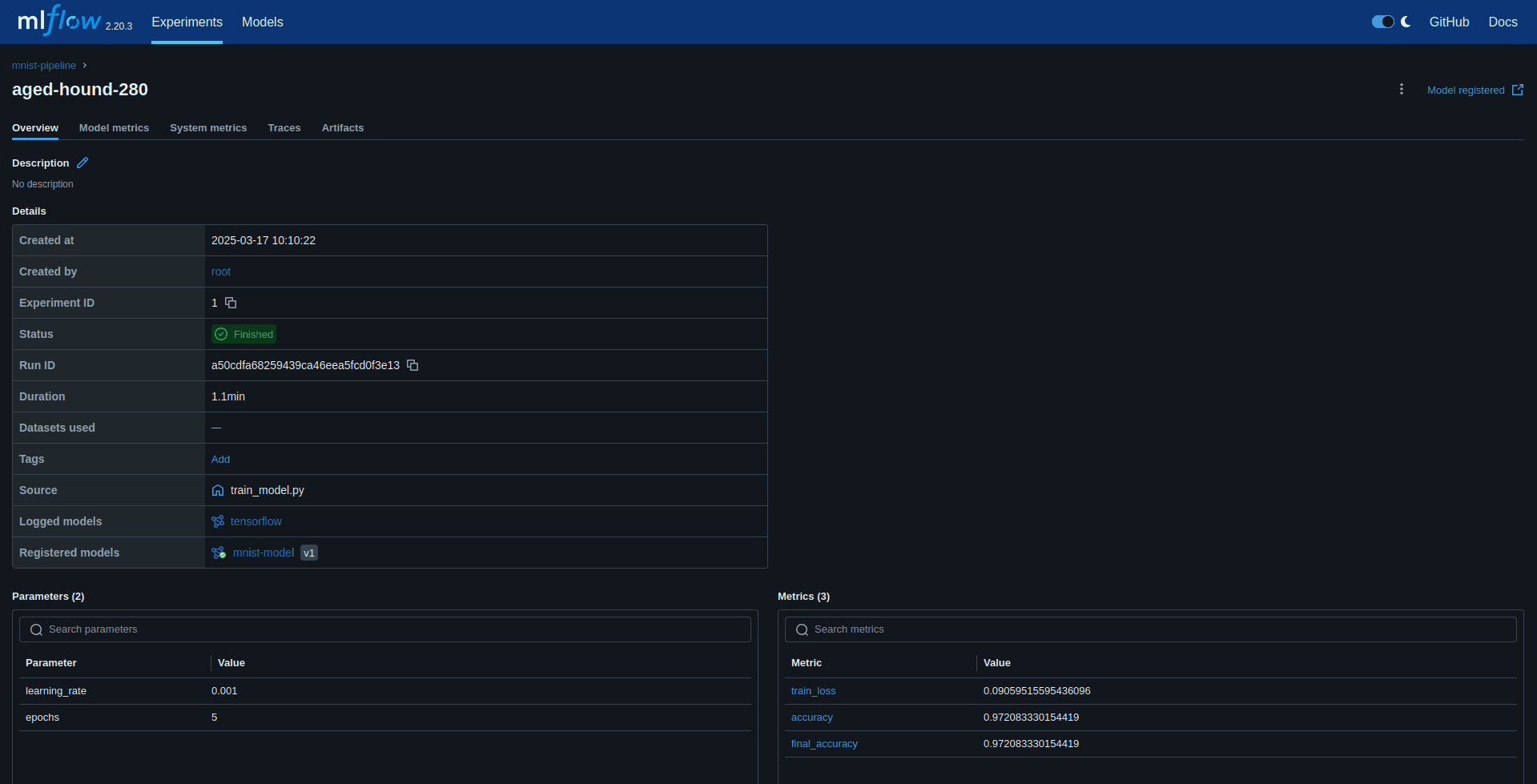The image size is (1537, 784).
Task: Edit the description using the pencil icon
Action: click(82, 163)
